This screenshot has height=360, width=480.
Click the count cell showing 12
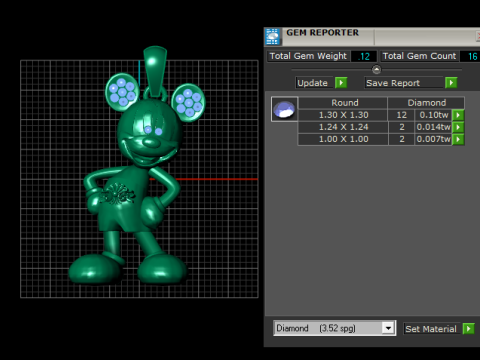pos(401,115)
